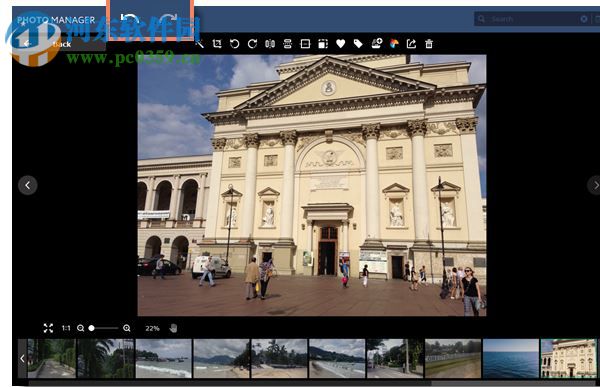Click in the Search field
The width and height of the screenshot is (600, 387).
click(532, 19)
